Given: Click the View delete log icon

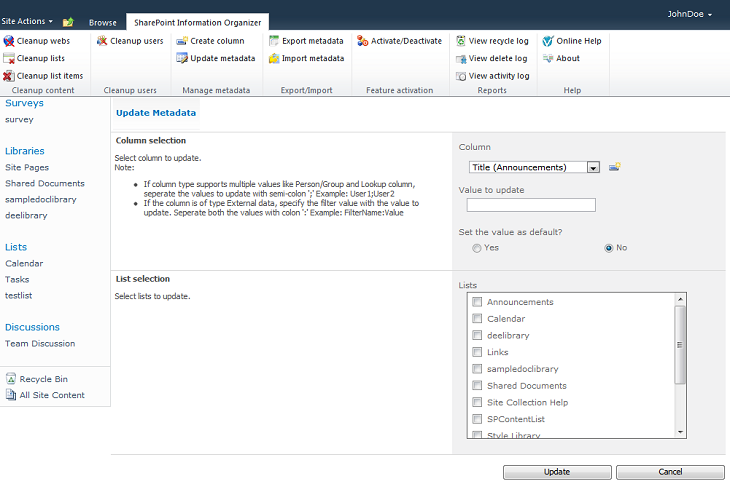Looking at the screenshot, I should 461,59.
